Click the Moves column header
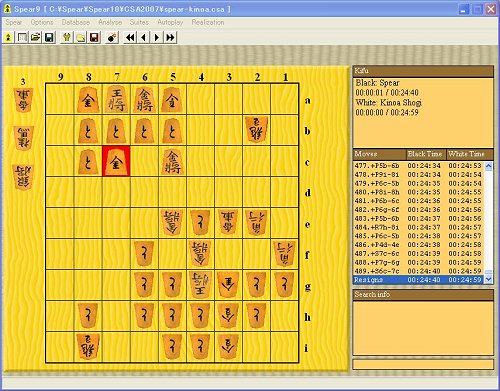Image resolution: width=500 pixels, height=391 pixels. 379,154
